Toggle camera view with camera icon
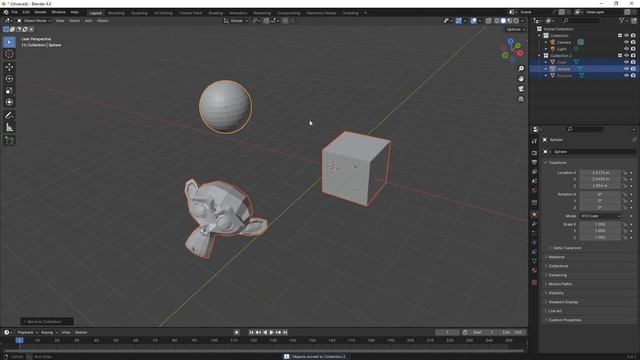This screenshot has height=360, width=640. (521, 89)
